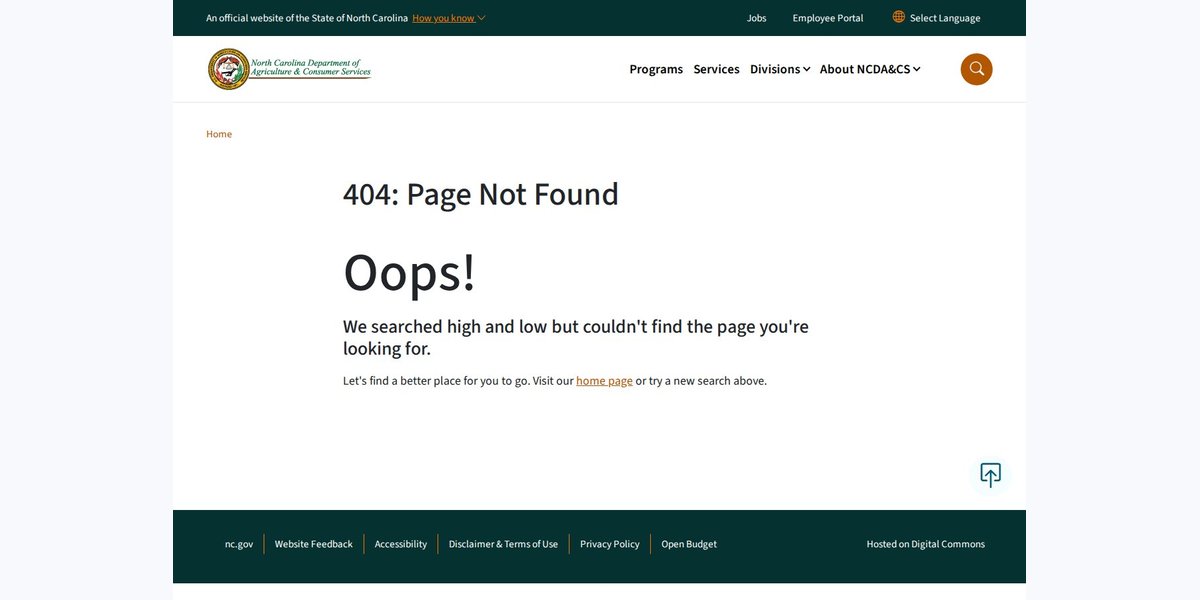Open Website Feedback in the footer
The width and height of the screenshot is (1200, 600).
[314, 544]
